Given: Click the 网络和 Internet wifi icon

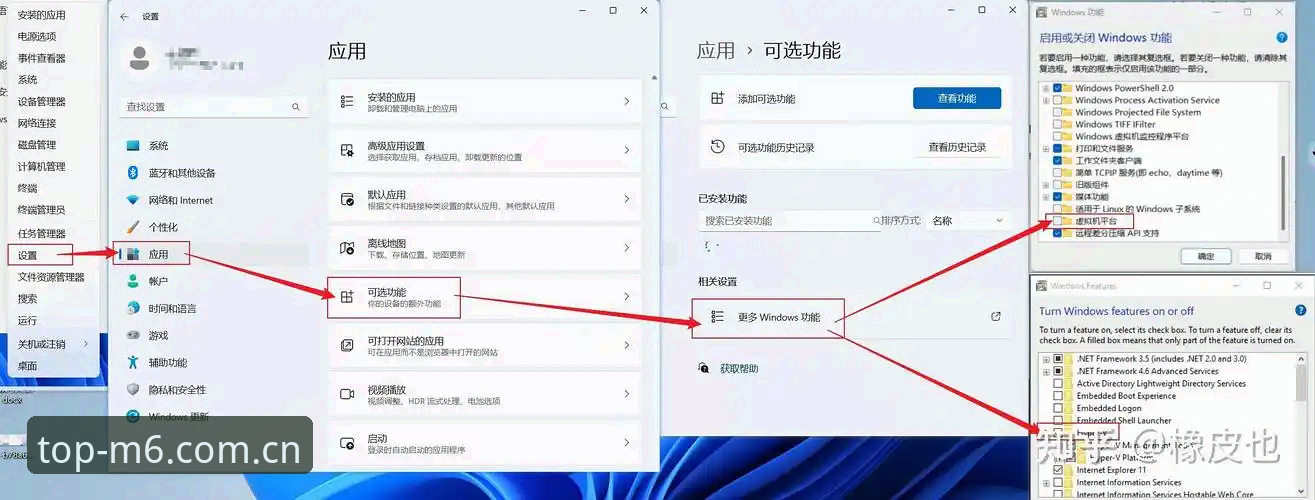Looking at the screenshot, I should (133, 200).
